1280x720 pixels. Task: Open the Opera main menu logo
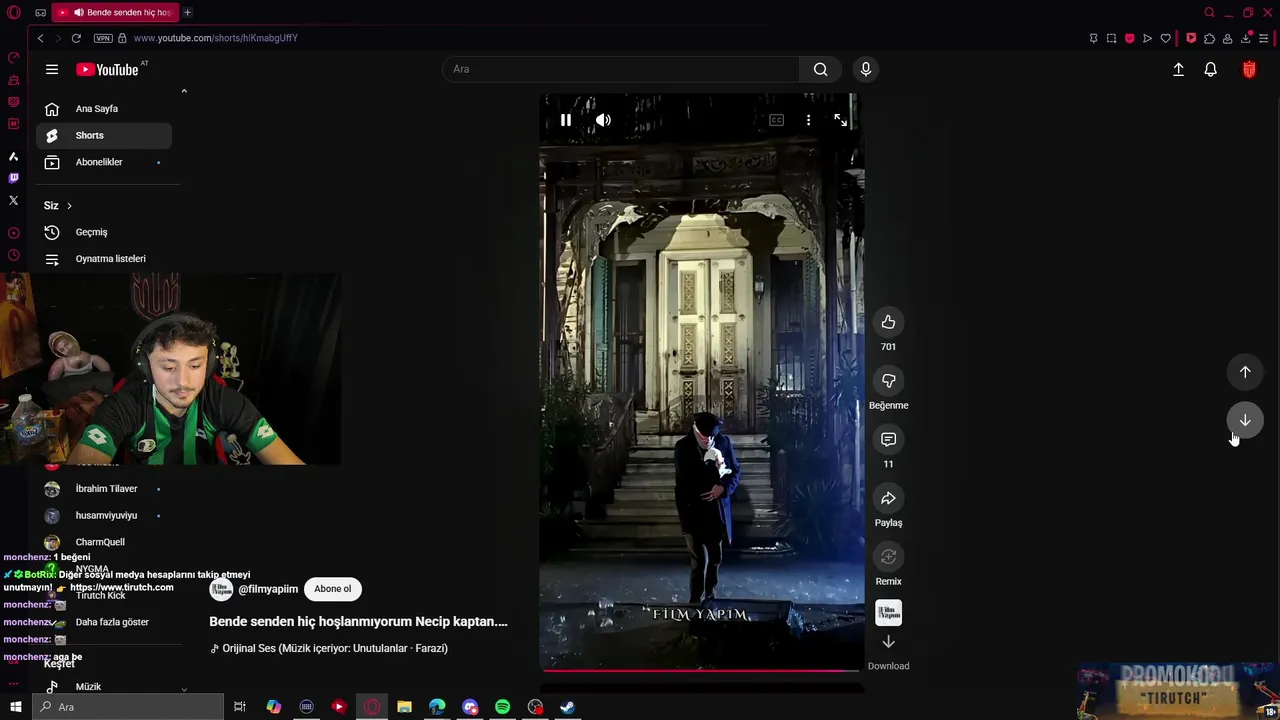pyautogui.click(x=14, y=12)
